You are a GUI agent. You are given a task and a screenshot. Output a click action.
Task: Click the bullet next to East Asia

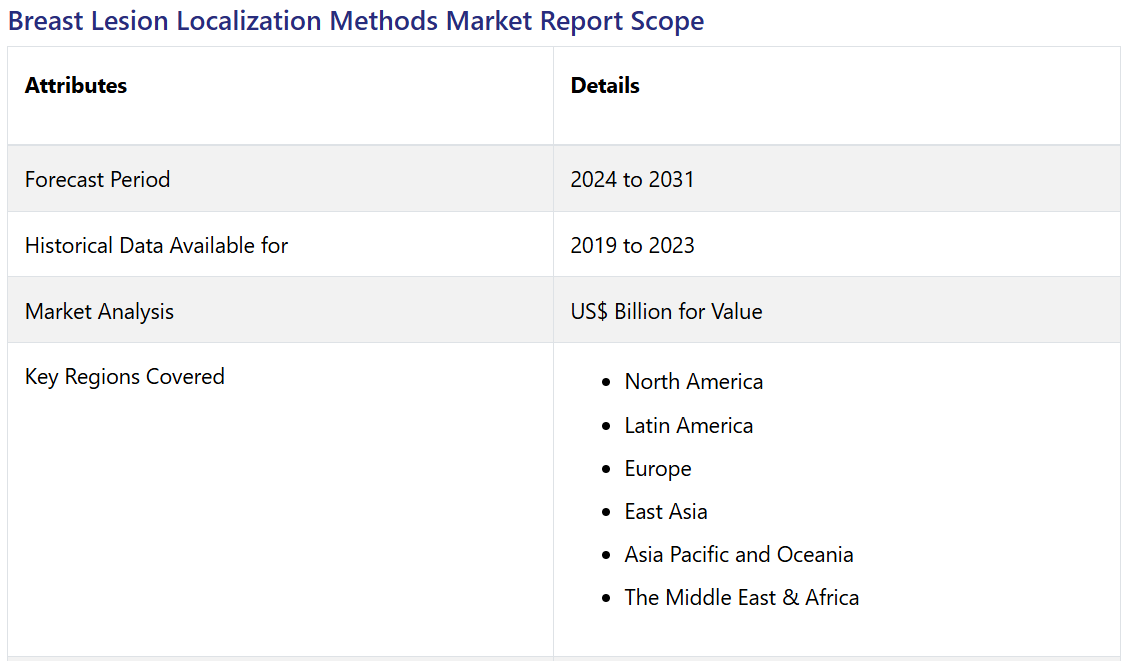[x=606, y=513]
